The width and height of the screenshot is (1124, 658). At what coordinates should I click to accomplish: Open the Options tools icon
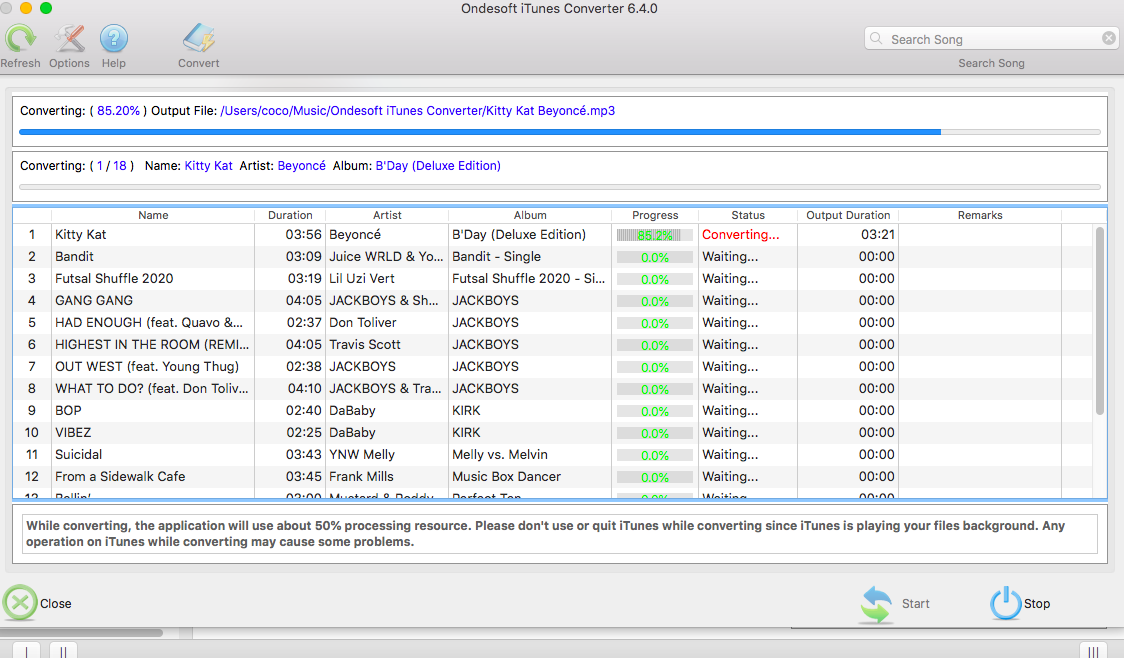tap(70, 39)
